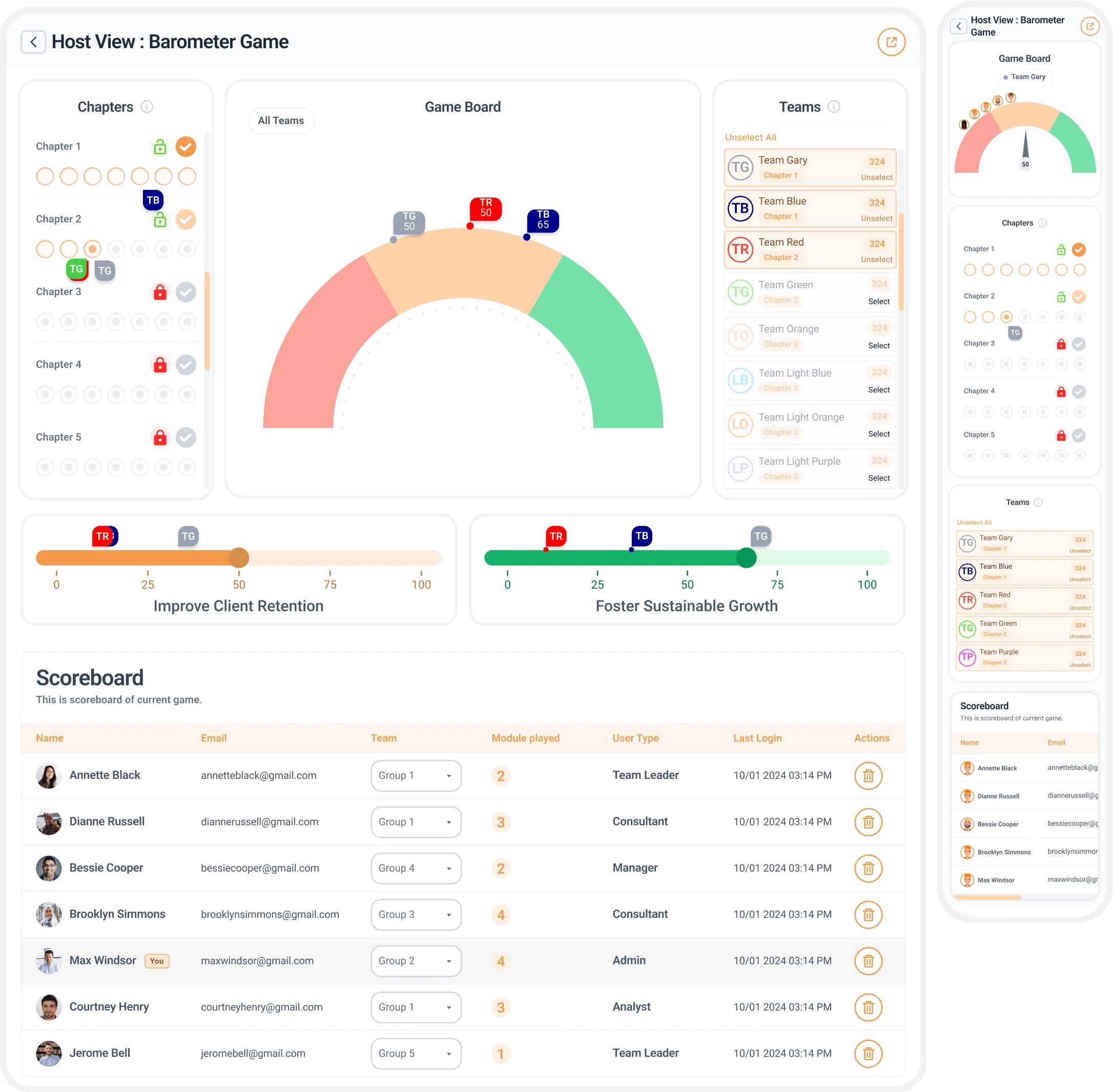The image size is (1113, 1092).
Task: Click the Foster Sustainable Growth slider handle
Action: (x=746, y=558)
